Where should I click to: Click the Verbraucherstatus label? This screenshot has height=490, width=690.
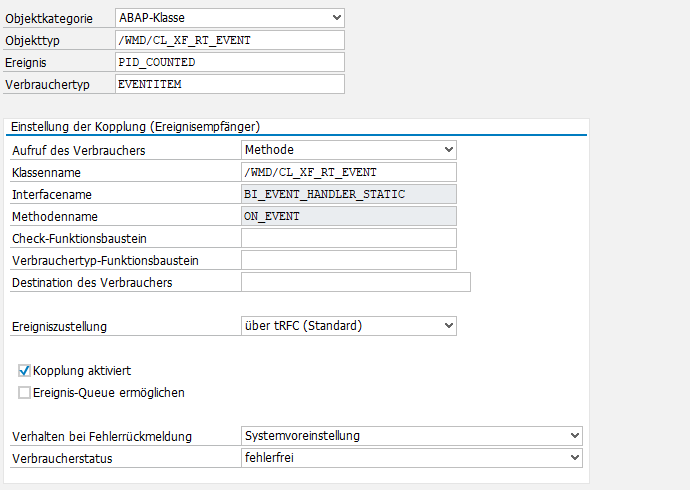(62, 458)
